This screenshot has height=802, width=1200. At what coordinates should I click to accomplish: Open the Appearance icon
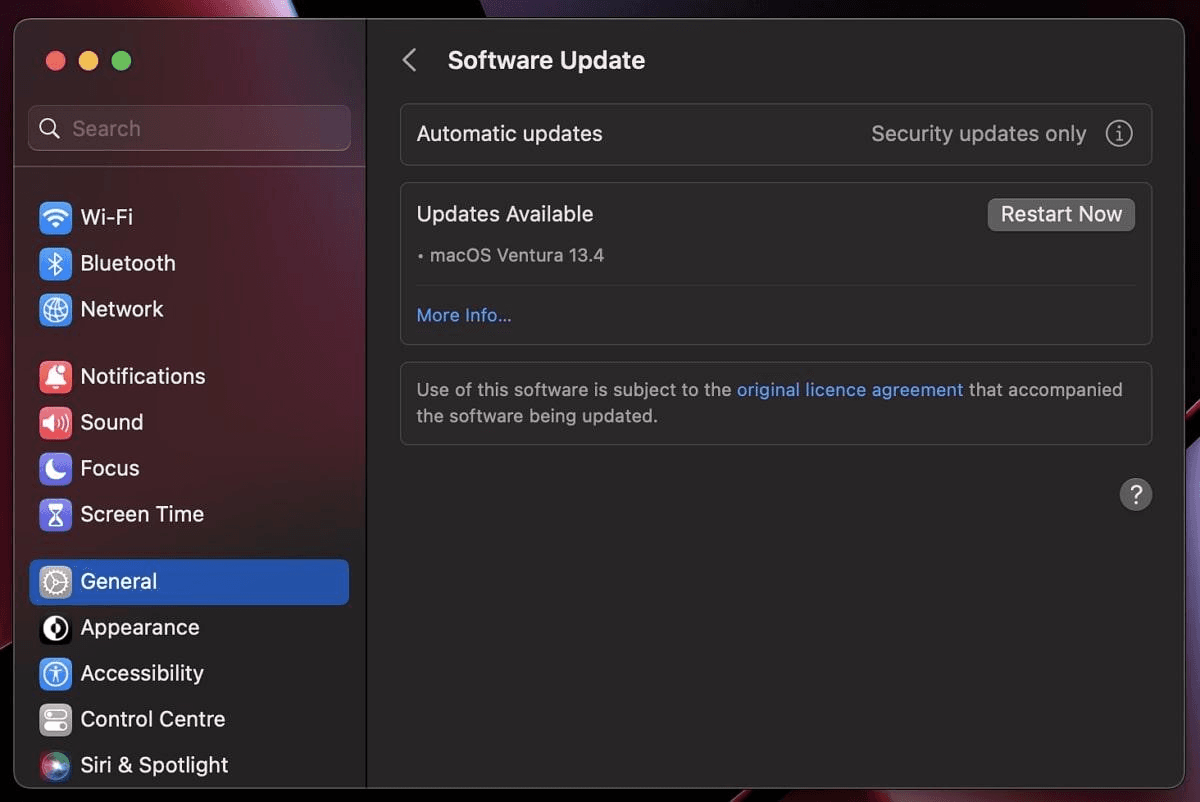55,627
